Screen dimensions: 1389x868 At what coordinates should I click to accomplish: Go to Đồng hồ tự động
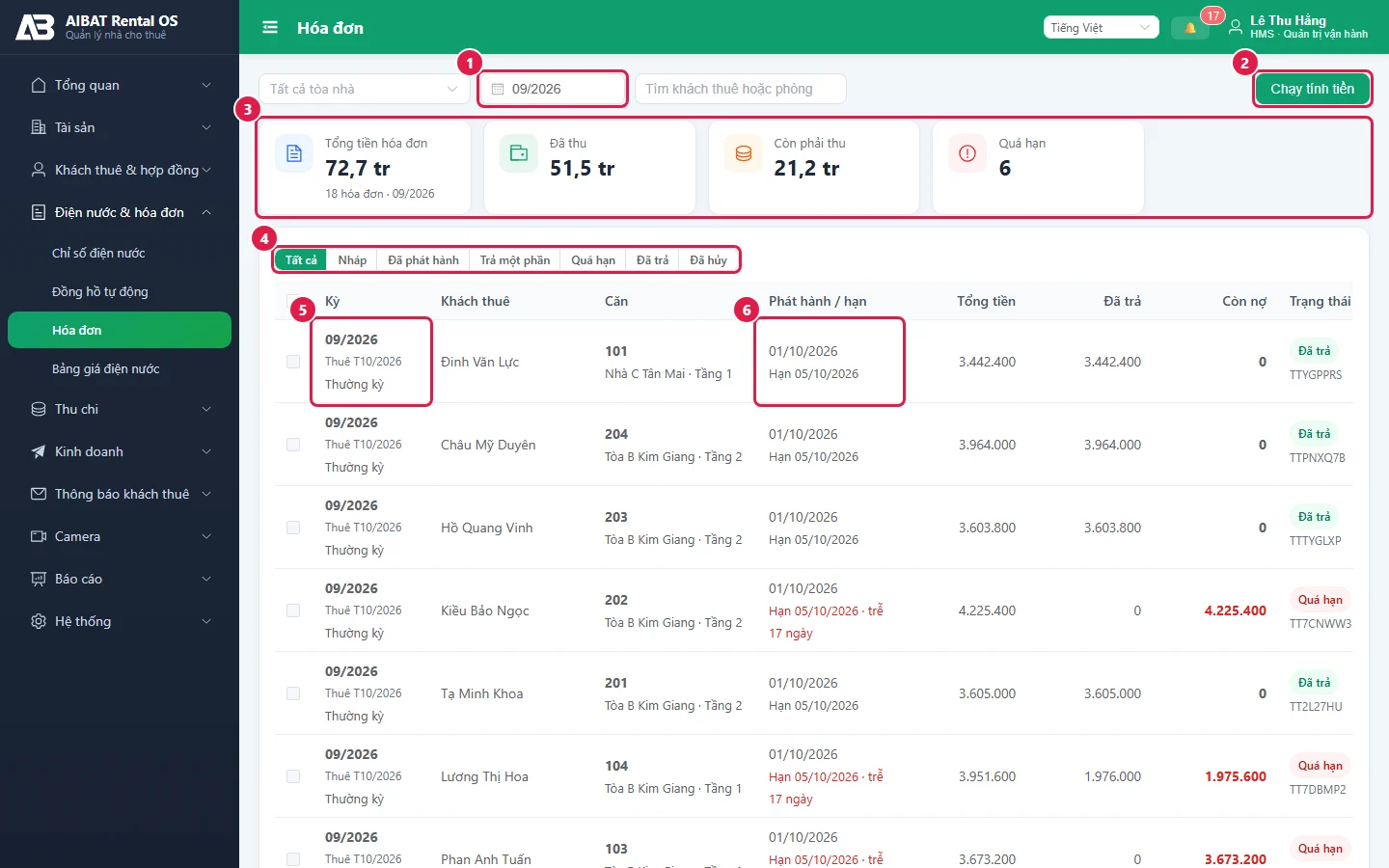coord(120,291)
